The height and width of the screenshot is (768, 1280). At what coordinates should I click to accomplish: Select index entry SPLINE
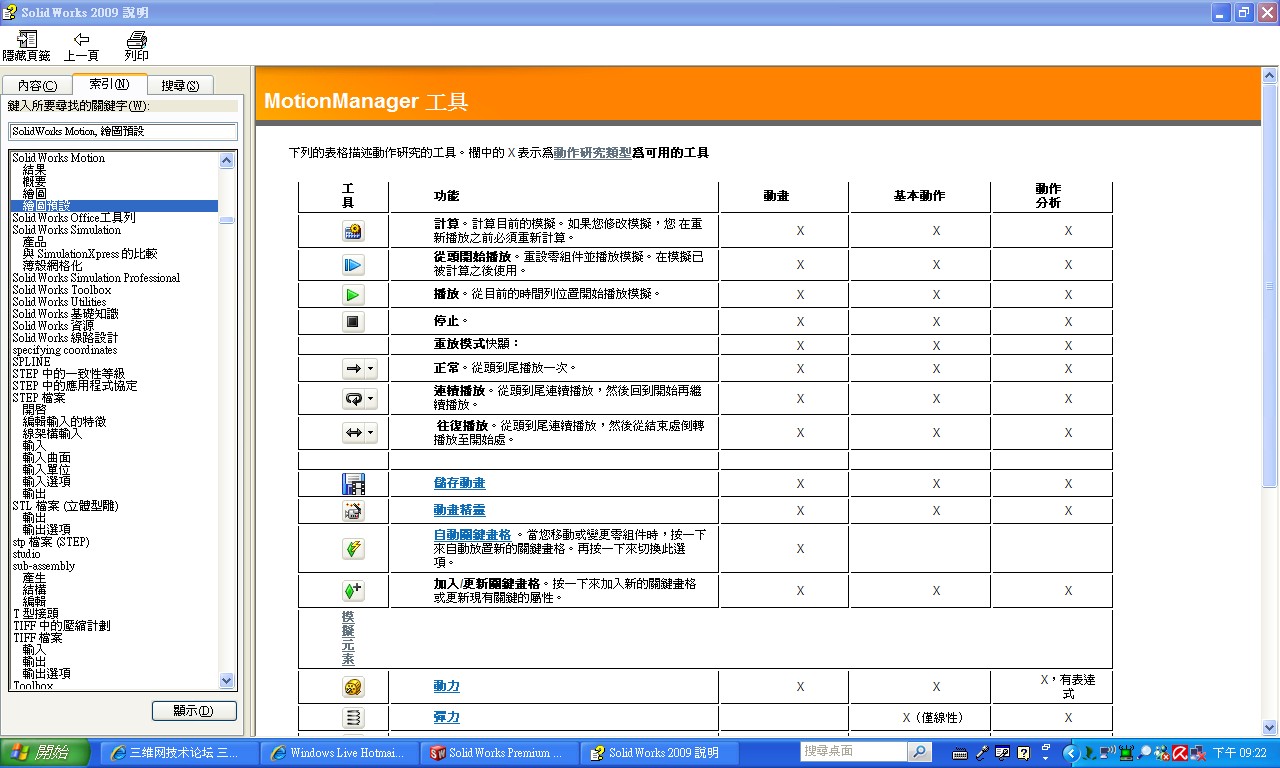(x=31, y=362)
